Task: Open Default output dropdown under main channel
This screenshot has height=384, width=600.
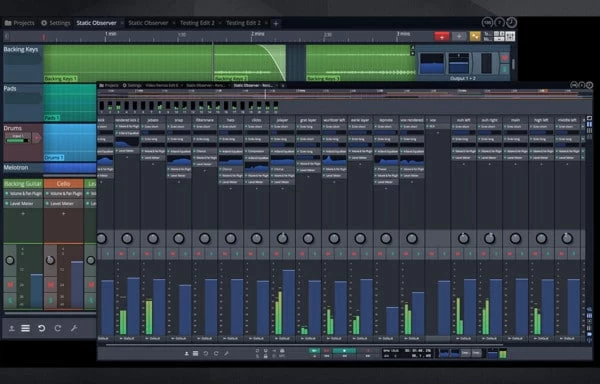Action: click(515, 338)
